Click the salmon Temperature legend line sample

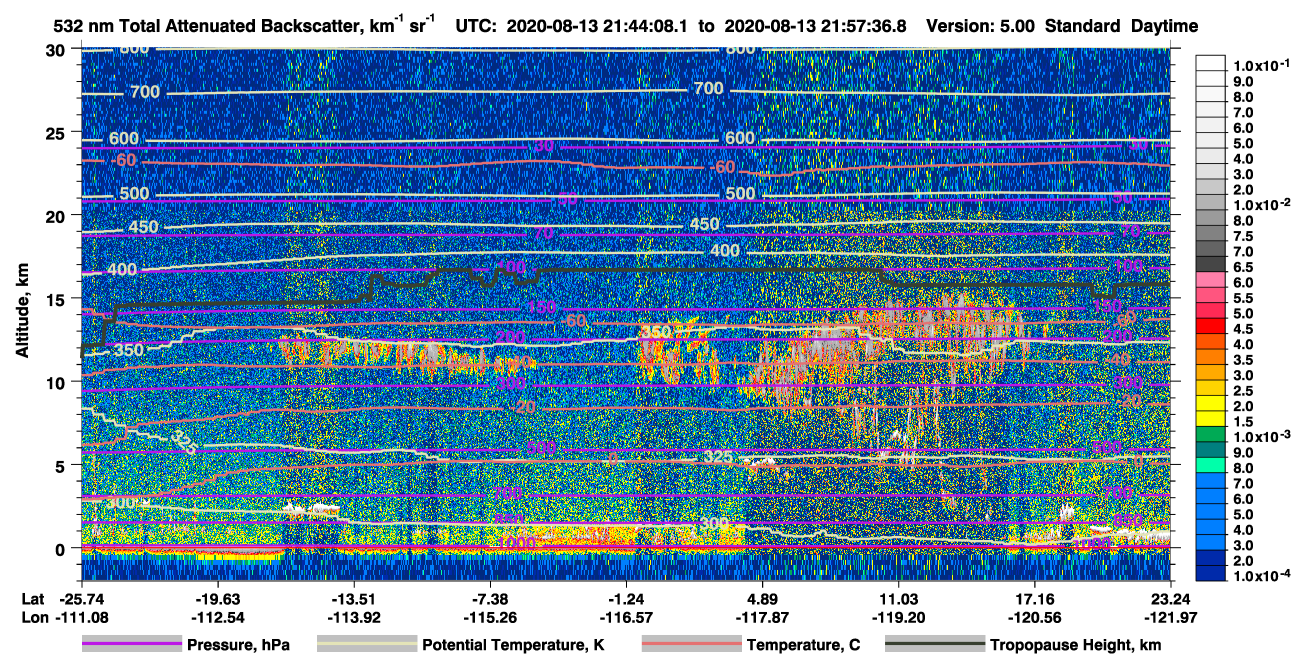point(690,645)
